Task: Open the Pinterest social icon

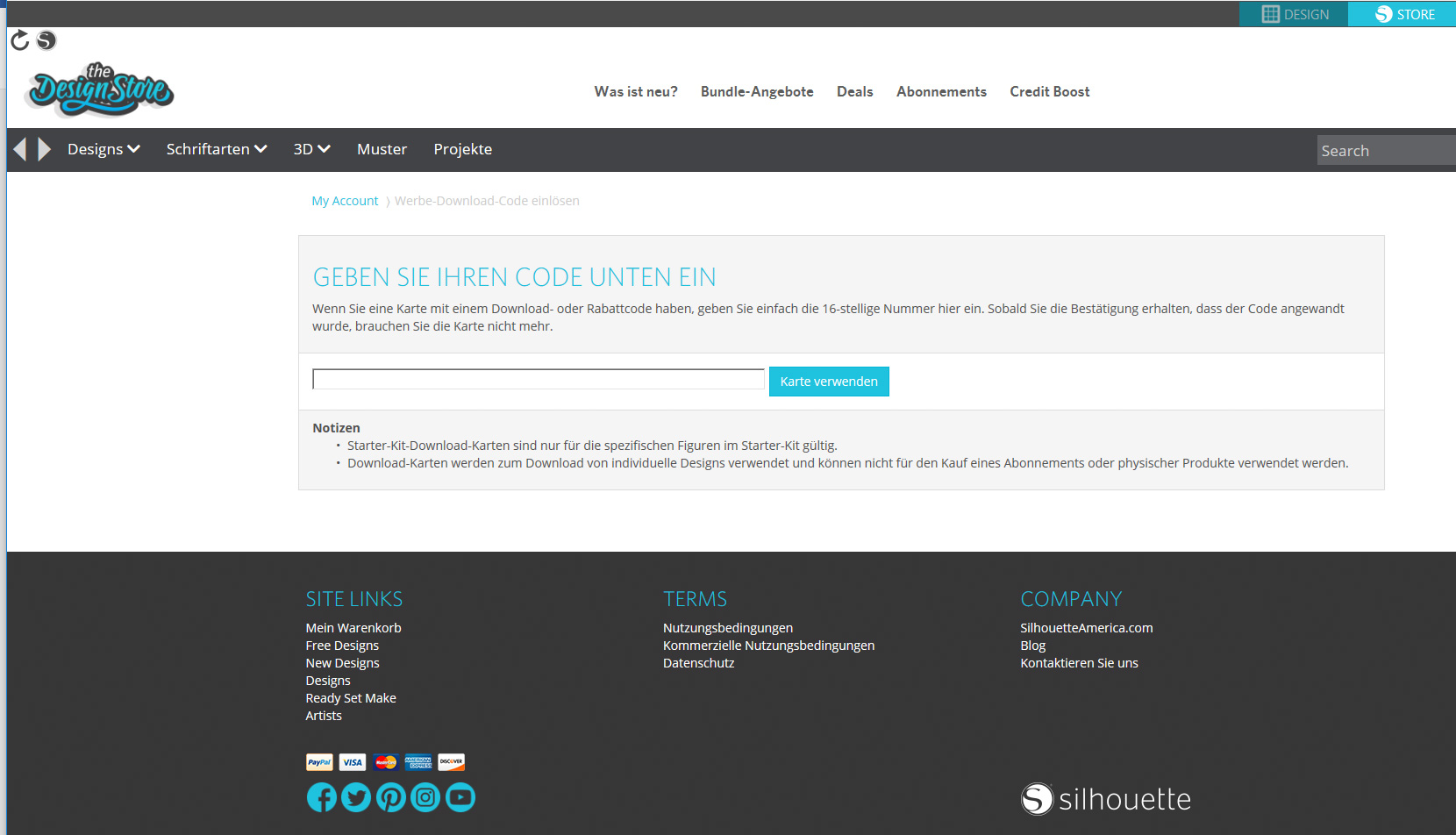Action: [x=391, y=797]
